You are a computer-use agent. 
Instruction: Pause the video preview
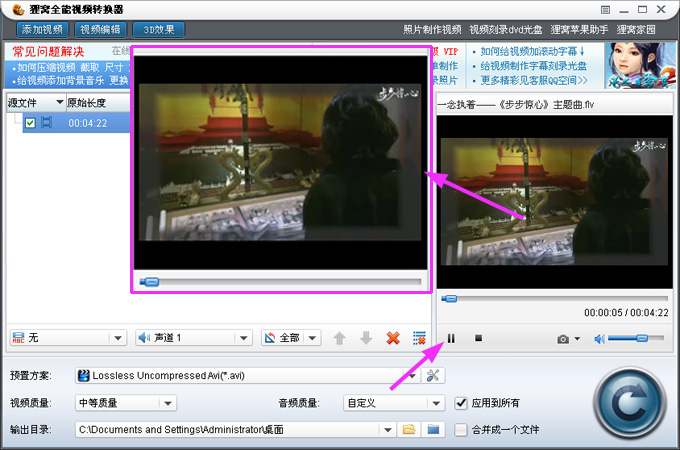(x=451, y=338)
